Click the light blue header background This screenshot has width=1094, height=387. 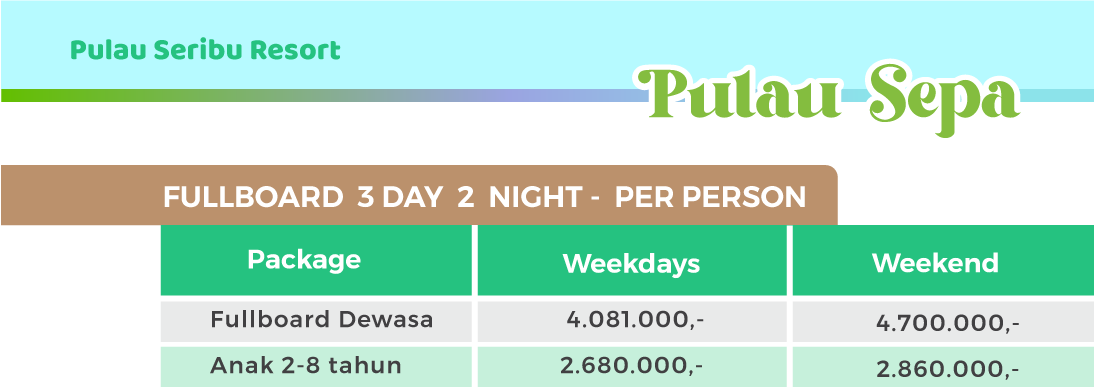[547, 44]
